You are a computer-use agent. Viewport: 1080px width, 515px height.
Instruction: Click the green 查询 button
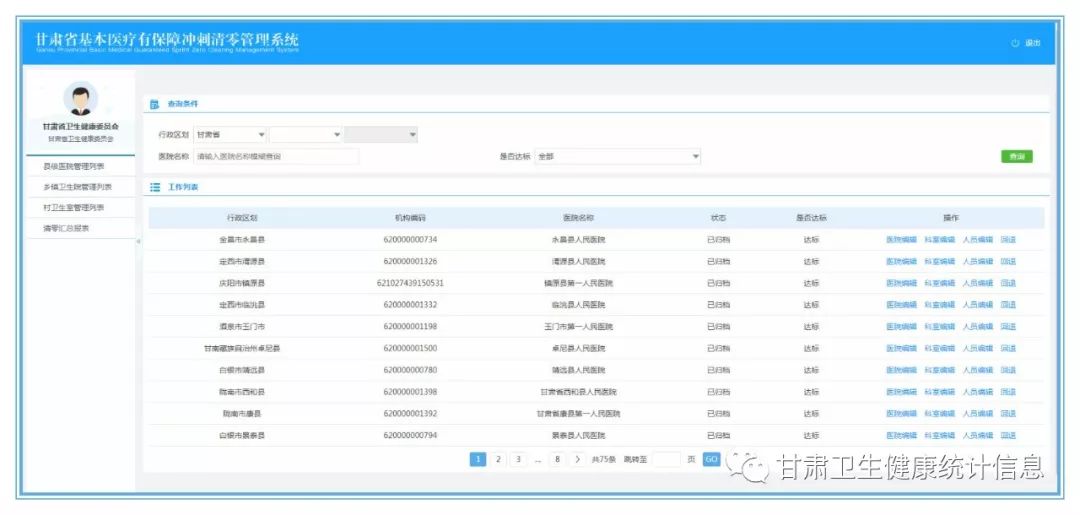click(x=1017, y=157)
